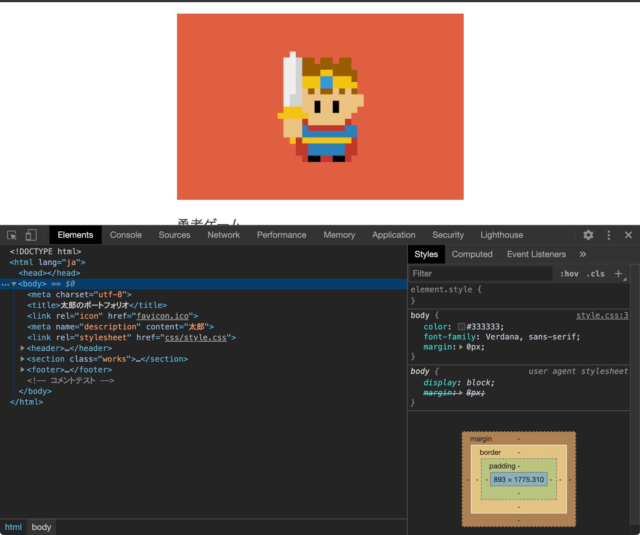This screenshot has width=640, height=535.
Task: Click the element.style rule block
Action: pyautogui.click(x=519, y=295)
